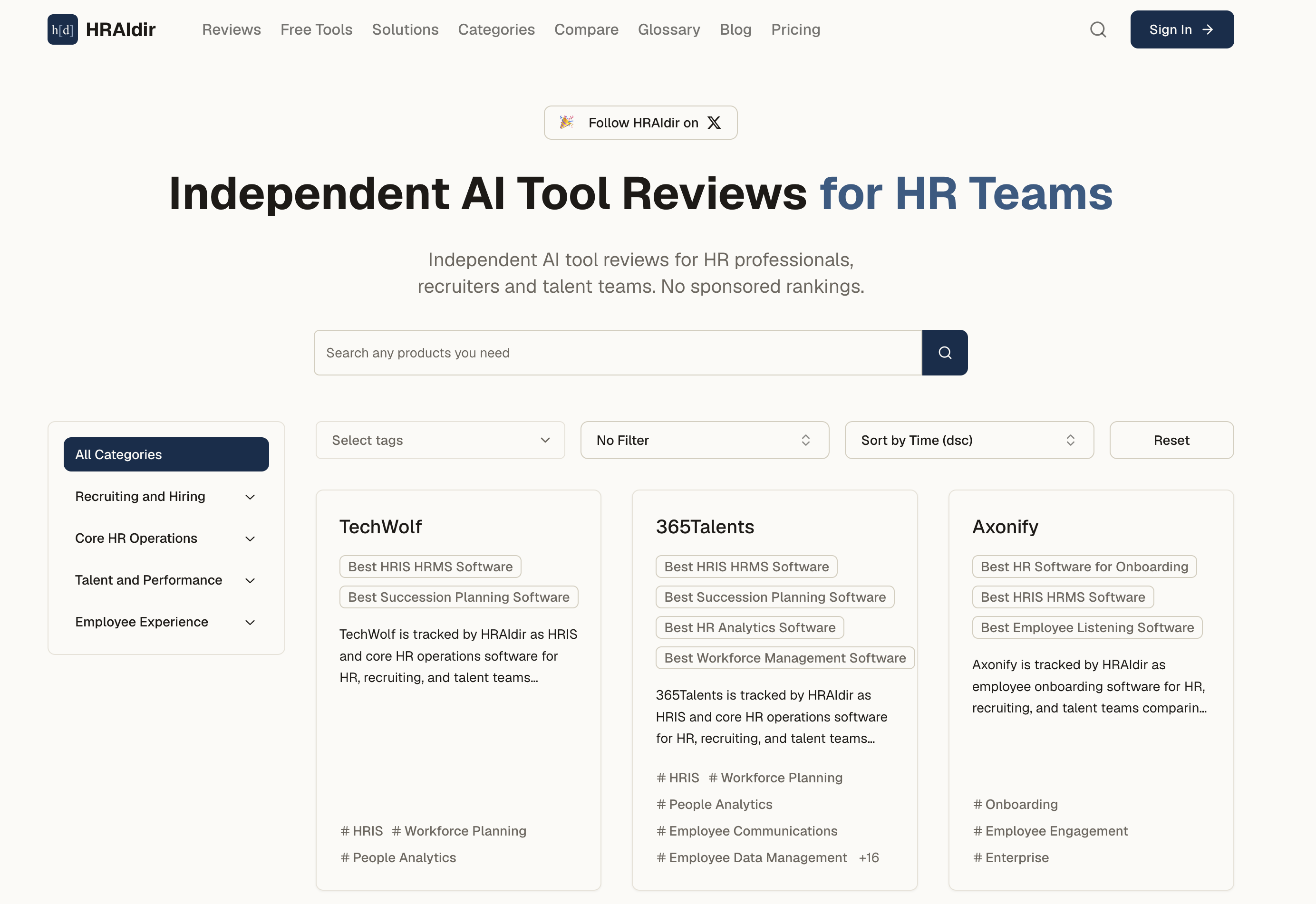Click # Employee Data Management hashtag
This screenshot has width=1316, height=904.
[752, 857]
